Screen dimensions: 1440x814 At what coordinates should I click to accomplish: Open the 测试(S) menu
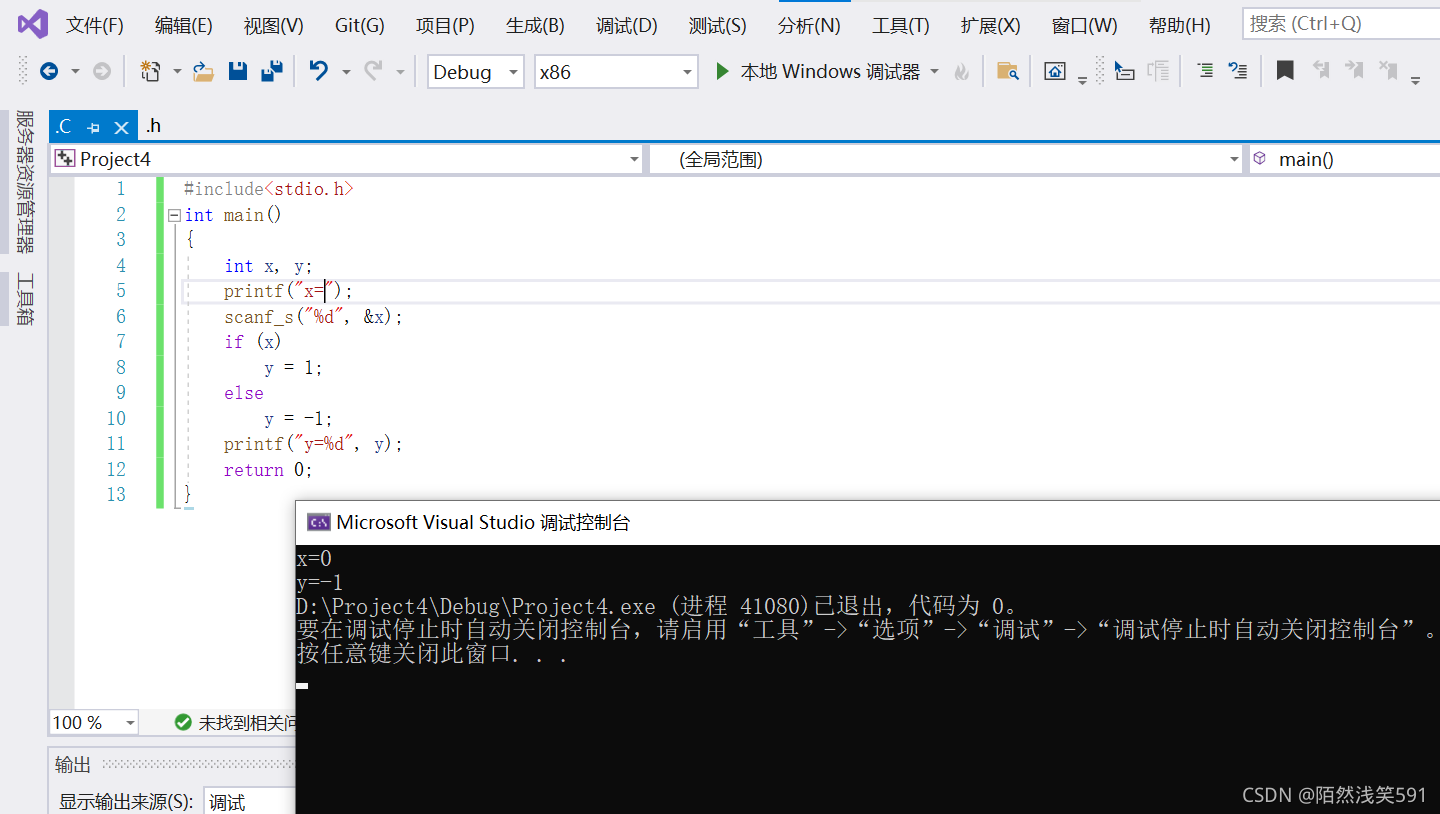tap(717, 25)
